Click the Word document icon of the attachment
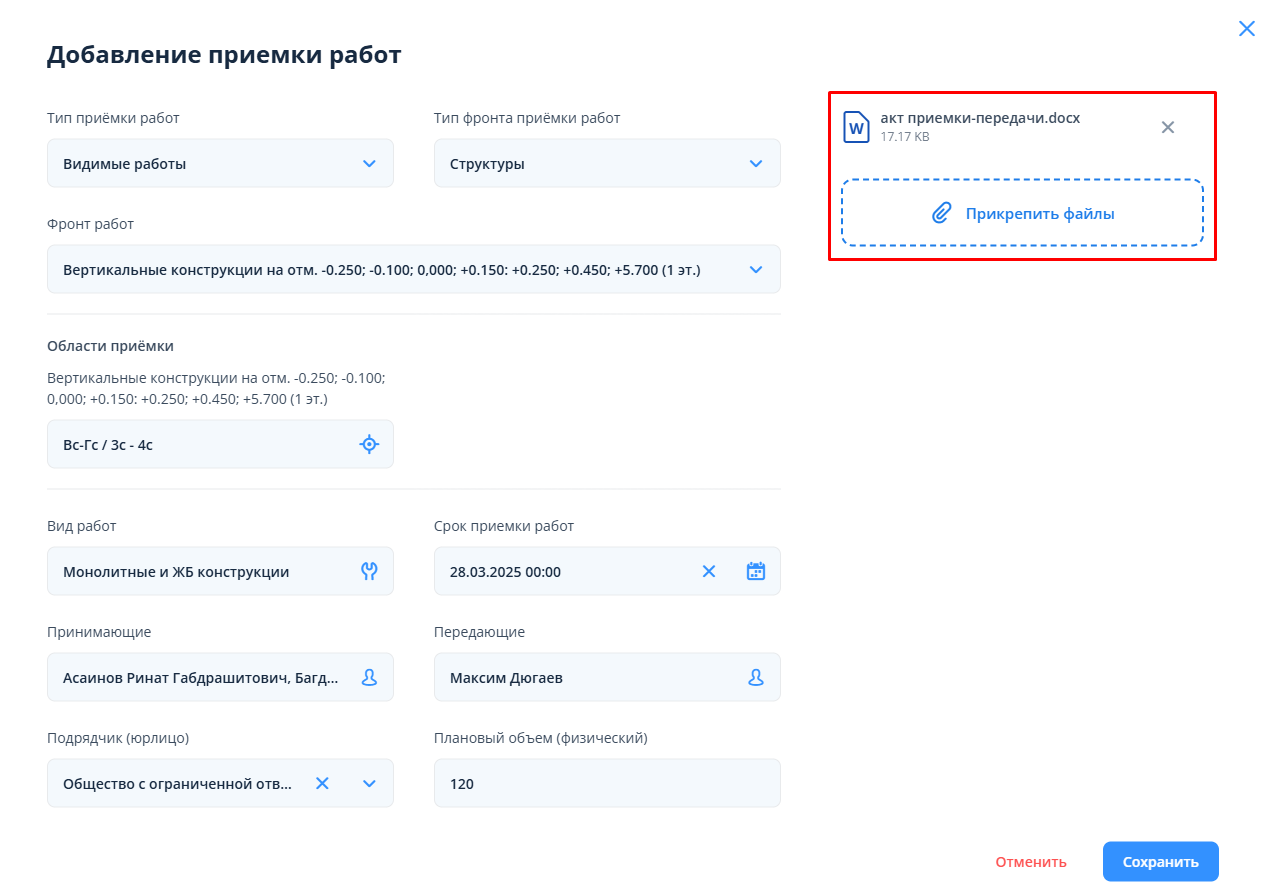The width and height of the screenshot is (1263, 894). 856,127
